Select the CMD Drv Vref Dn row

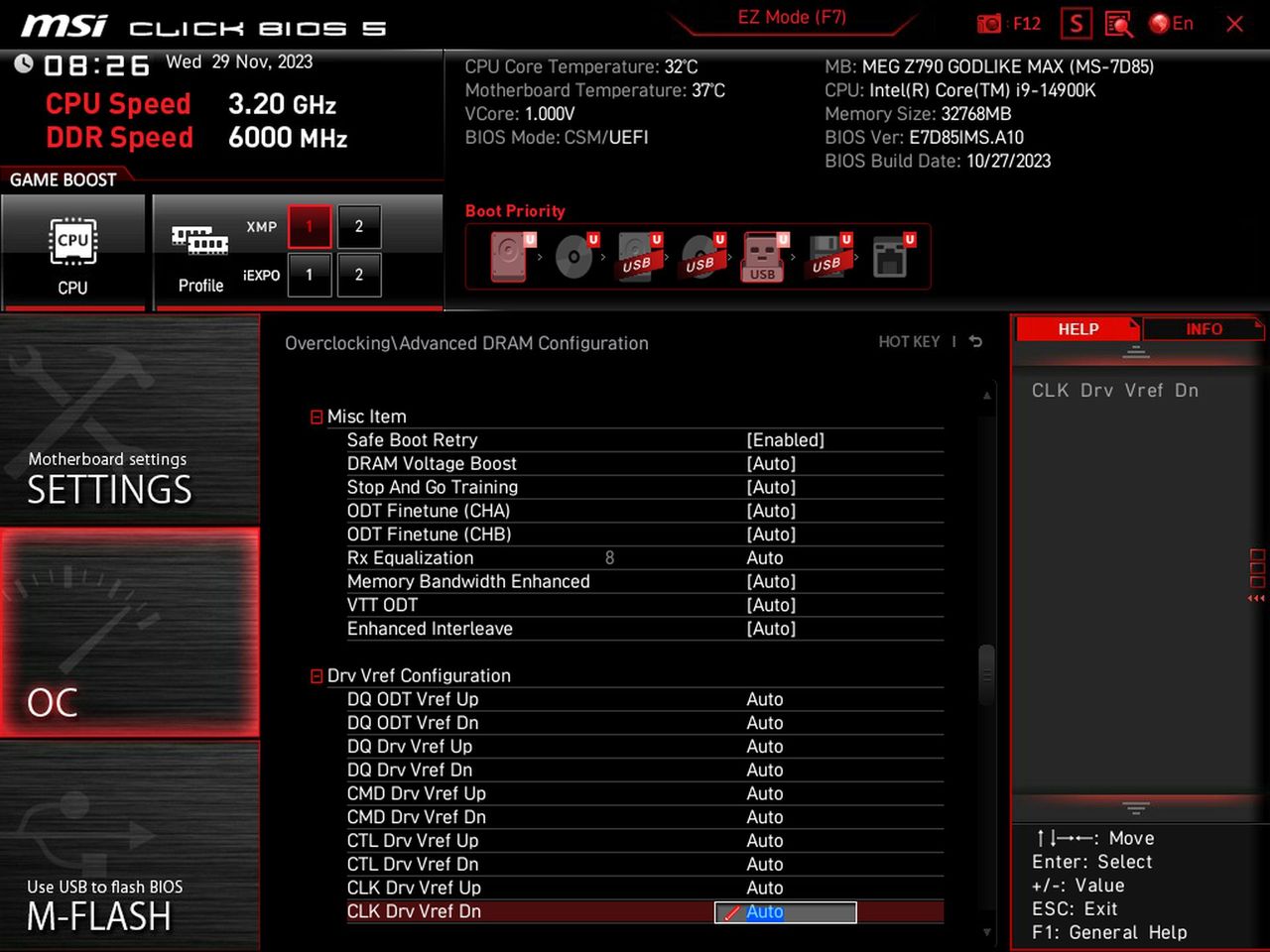click(645, 818)
